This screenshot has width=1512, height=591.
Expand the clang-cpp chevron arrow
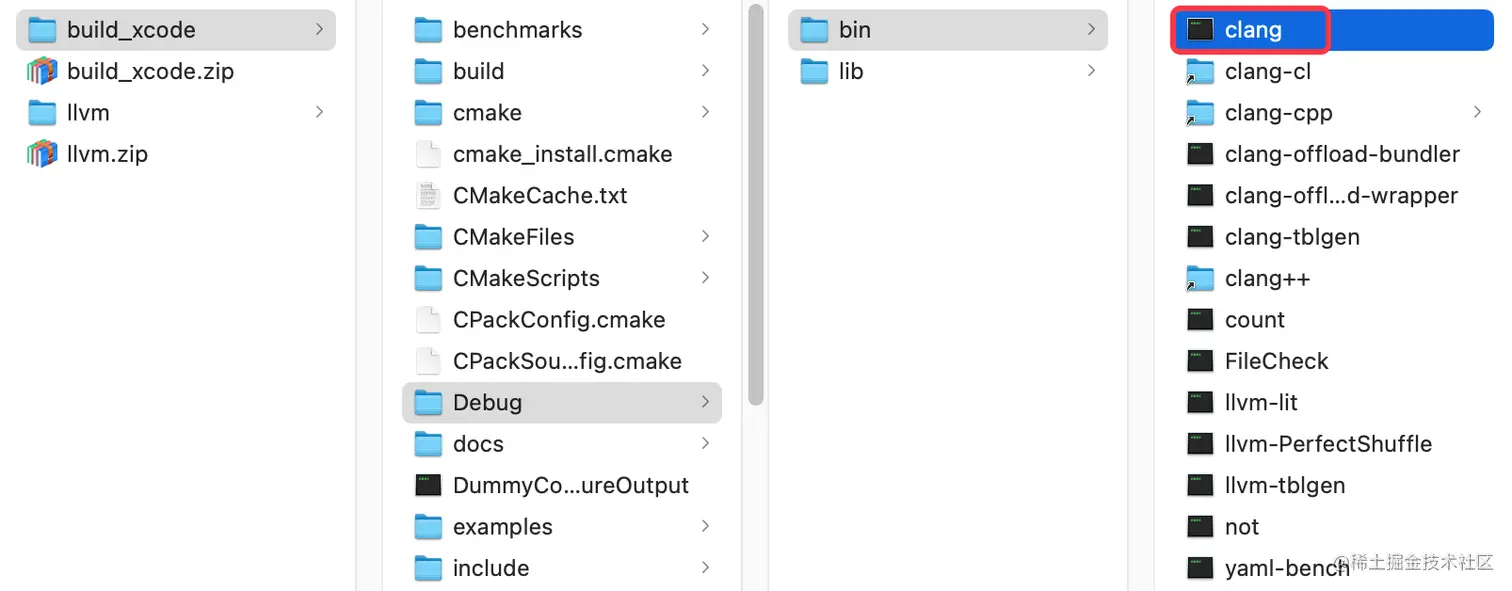click(x=1477, y=112)
